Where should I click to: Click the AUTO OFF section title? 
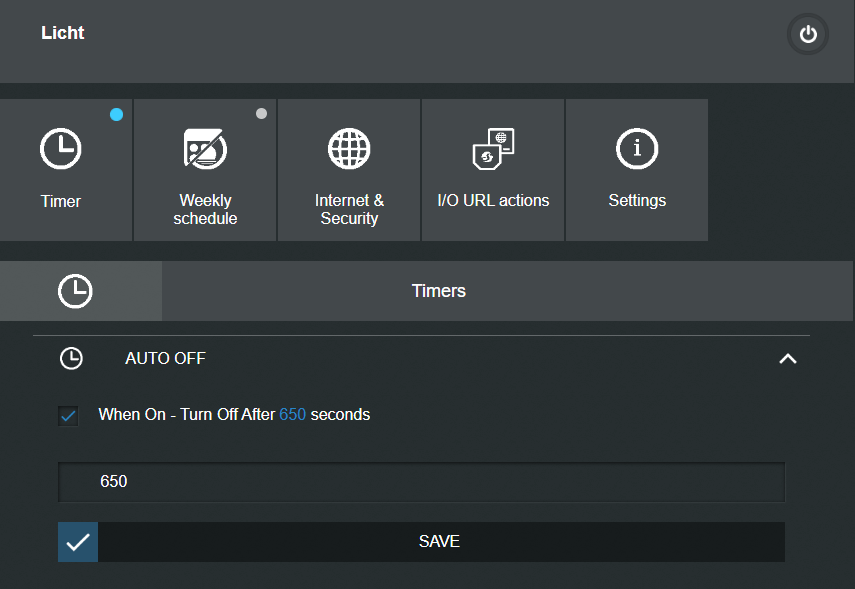click(x=165, y=358)
